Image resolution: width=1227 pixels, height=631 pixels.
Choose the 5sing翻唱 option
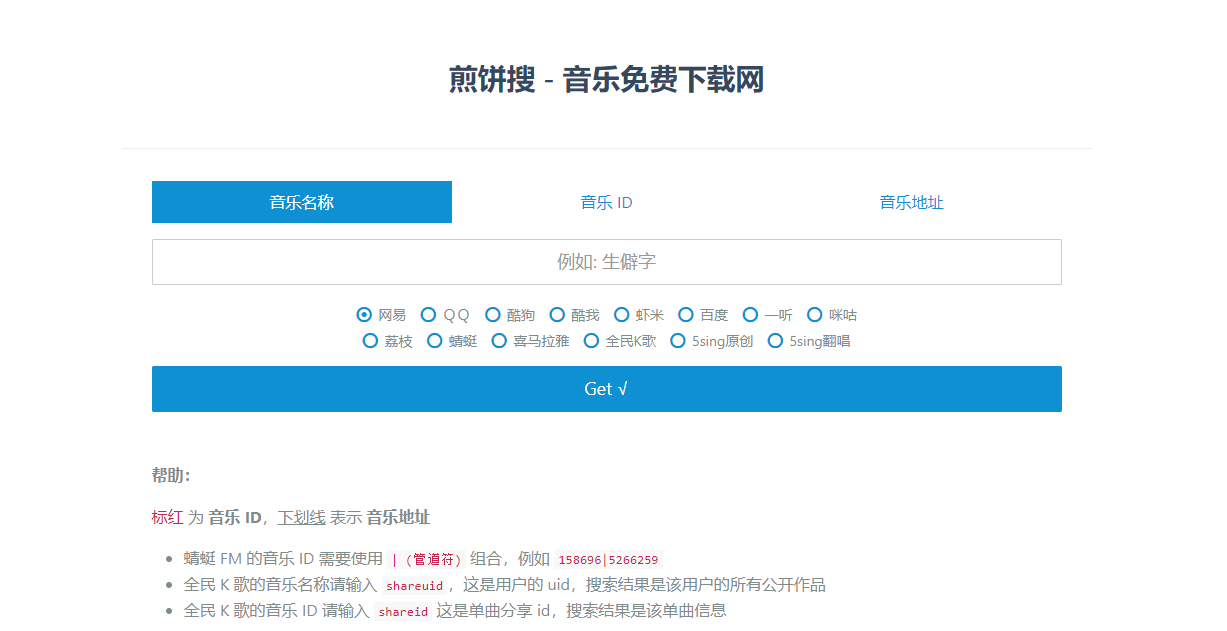click(x=776, y=341)
